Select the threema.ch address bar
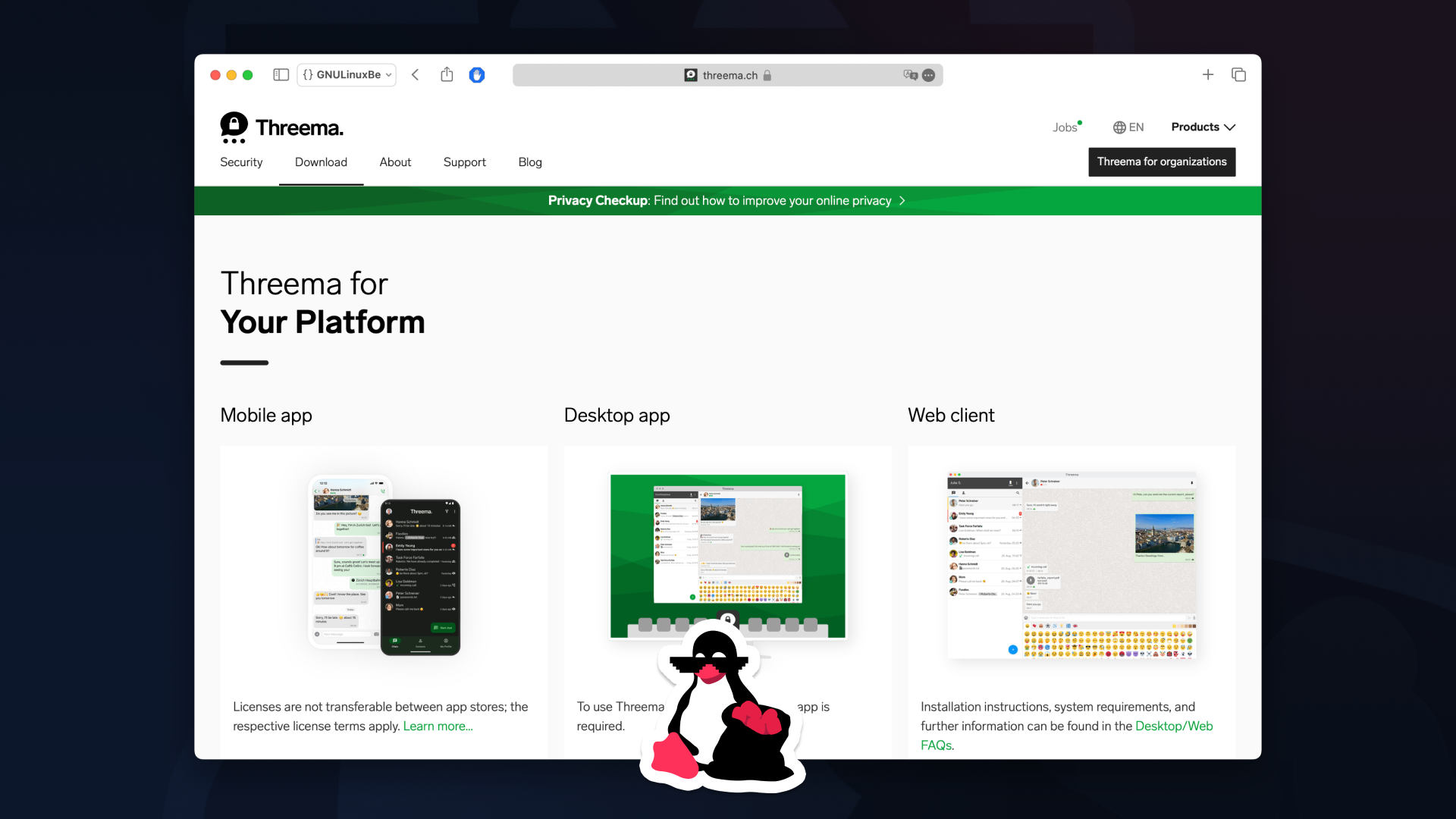 [x=727, y=74]
